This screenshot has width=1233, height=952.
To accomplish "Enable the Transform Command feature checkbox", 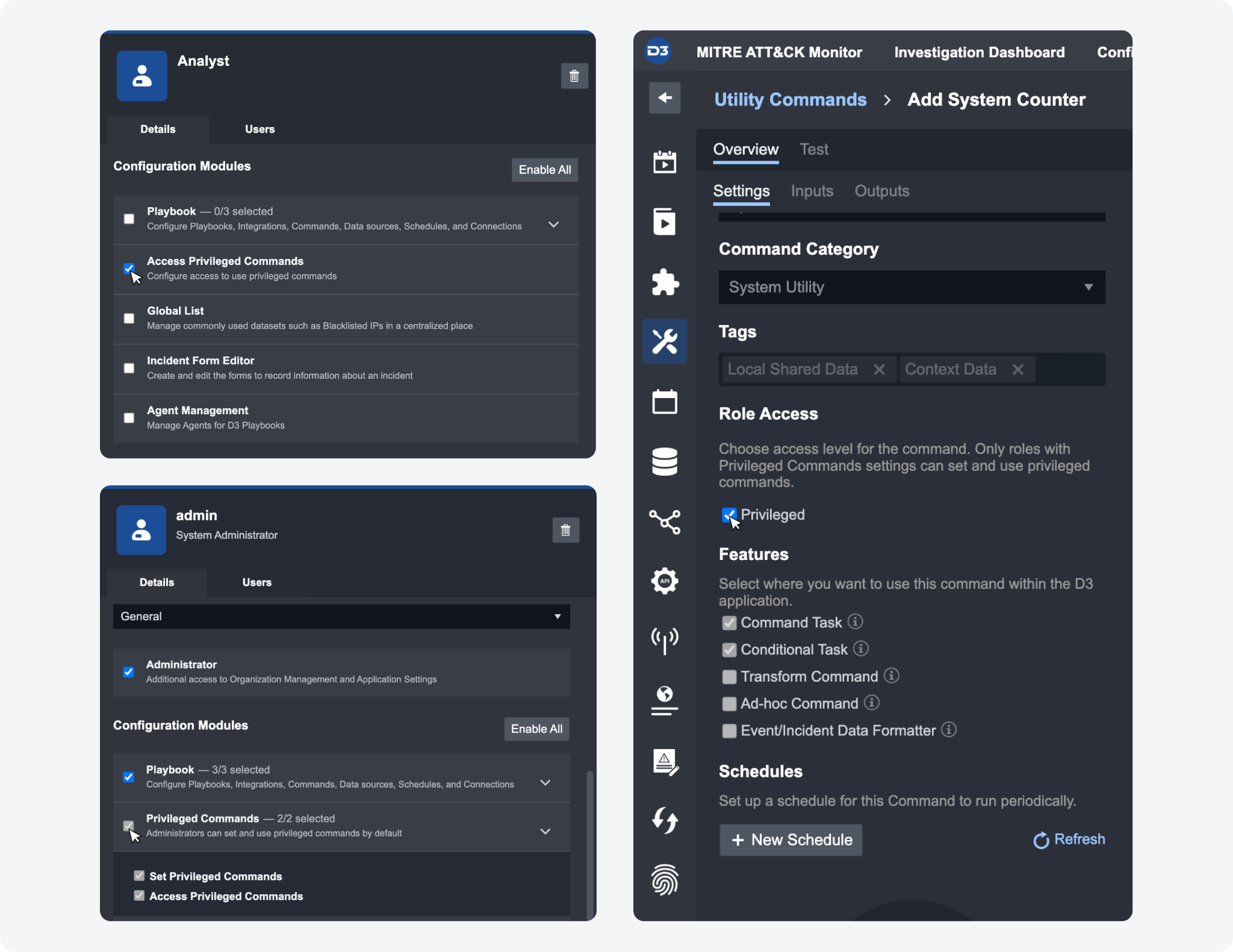I will click(x=729, y=677).
